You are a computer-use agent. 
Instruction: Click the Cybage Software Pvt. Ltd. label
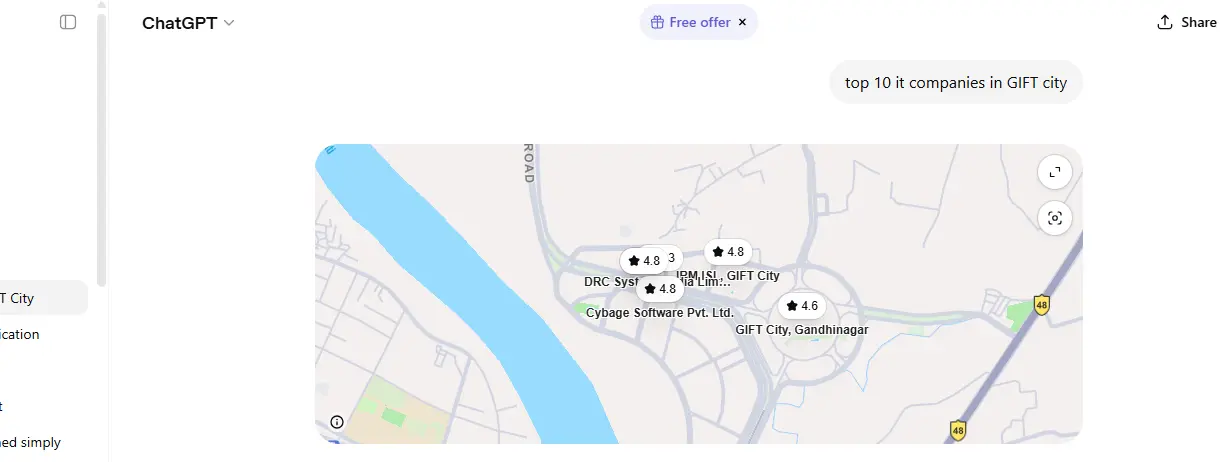[x=660, y=313]
